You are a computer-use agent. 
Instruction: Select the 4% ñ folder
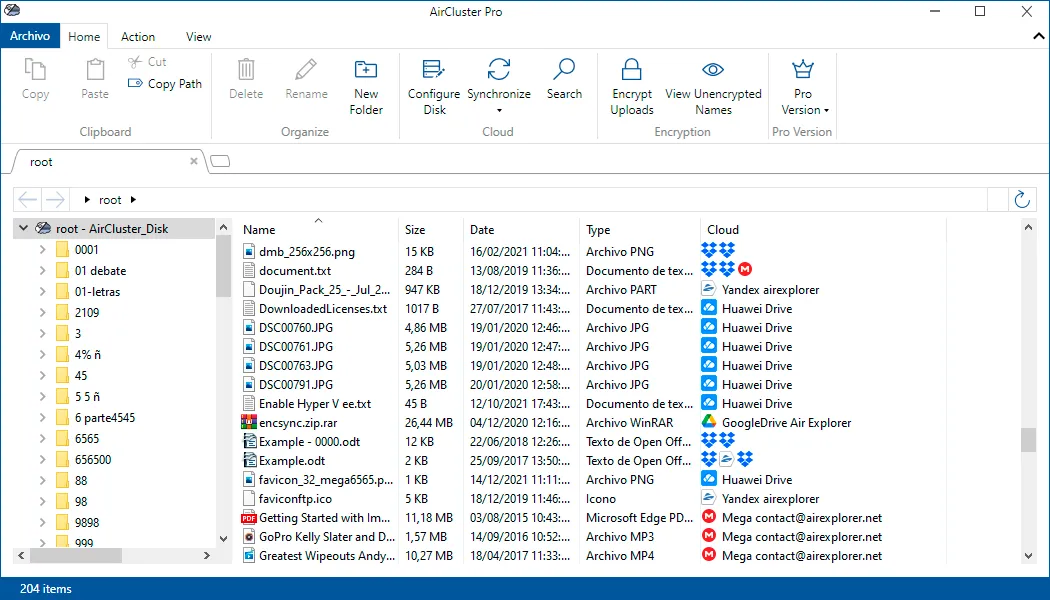[x=88, y=355]
